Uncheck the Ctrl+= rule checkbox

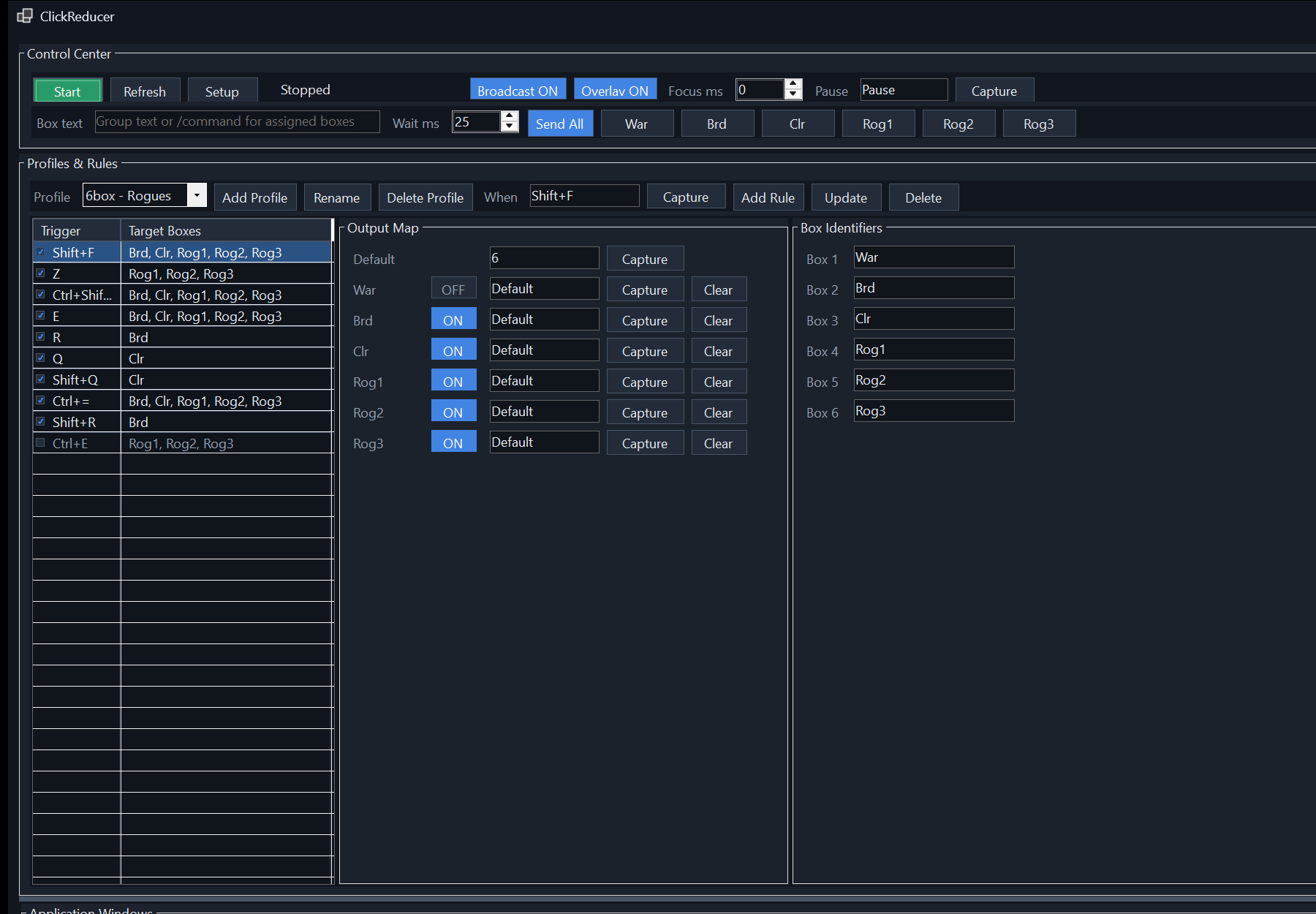click(x=40, y=400)
